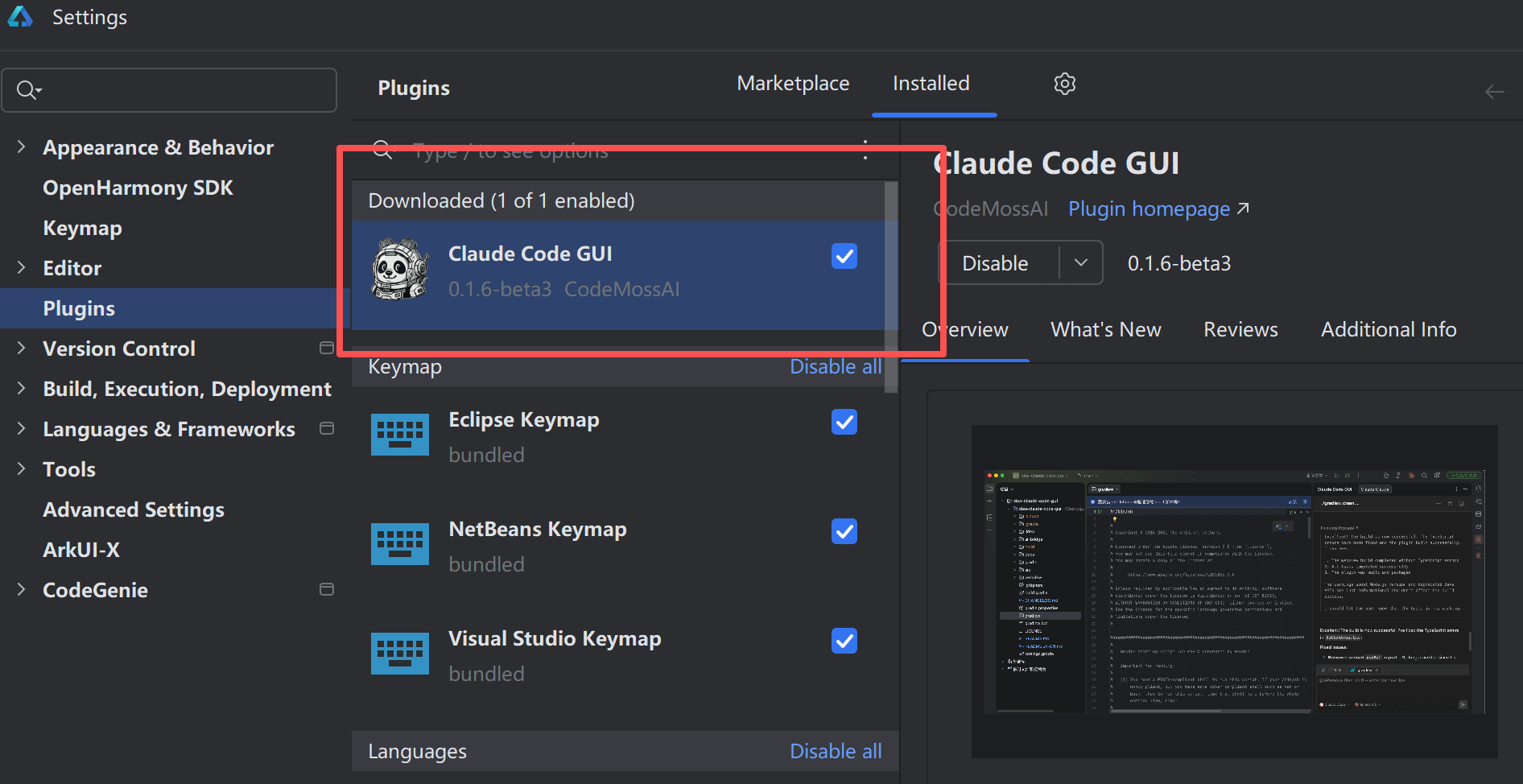Open the plugins gear settings icon
Screen dimensions: 1523x784
pos(1065,84)
